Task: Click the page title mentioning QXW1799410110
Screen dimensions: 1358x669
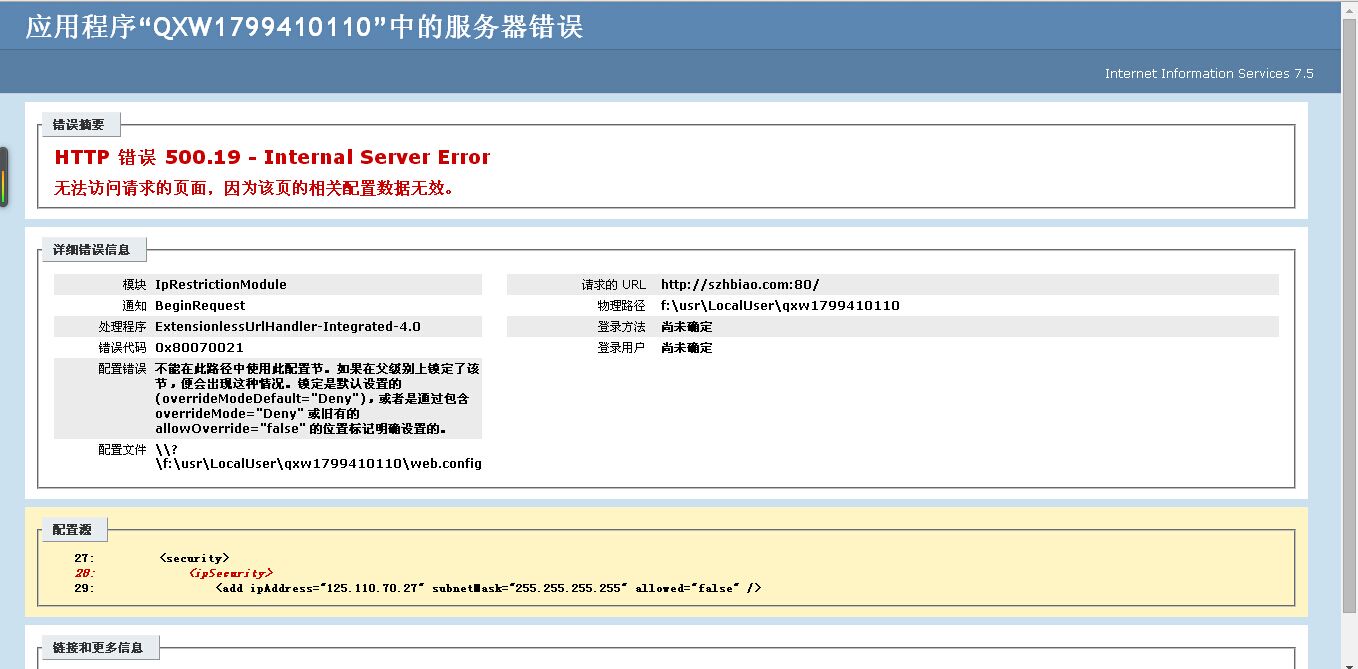Action: 304,27
